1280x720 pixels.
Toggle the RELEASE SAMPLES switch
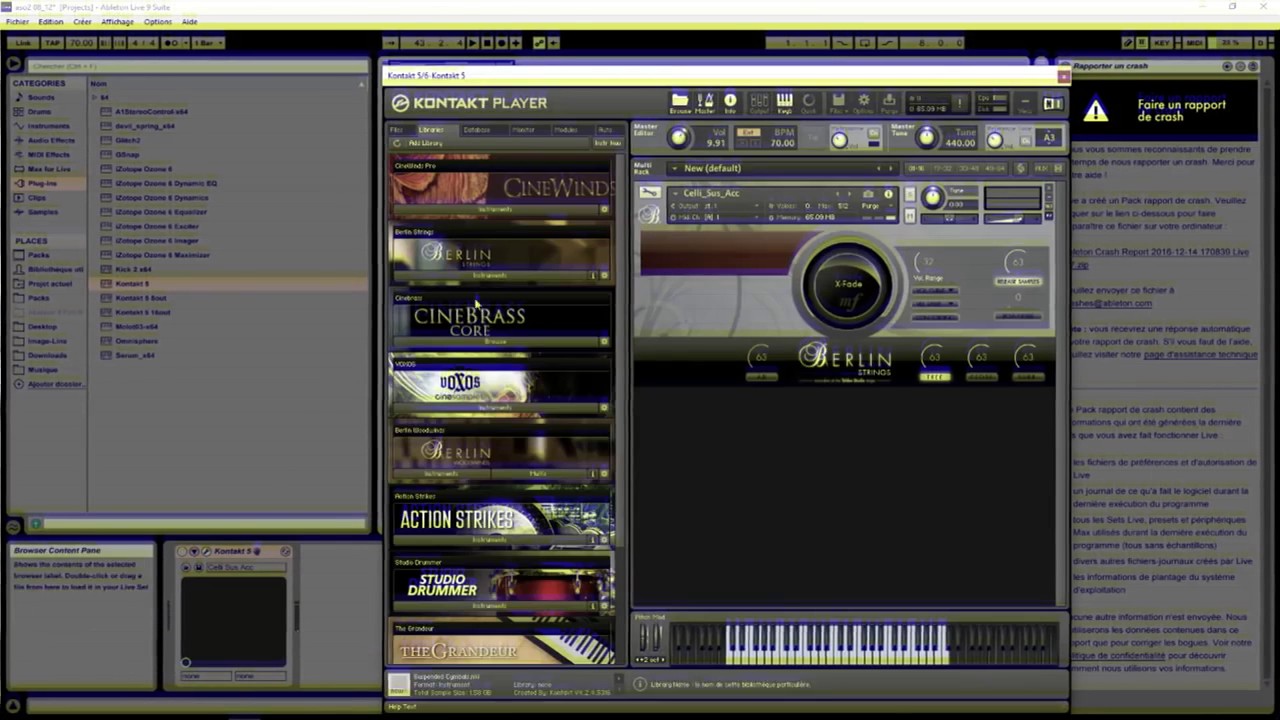1018,282
